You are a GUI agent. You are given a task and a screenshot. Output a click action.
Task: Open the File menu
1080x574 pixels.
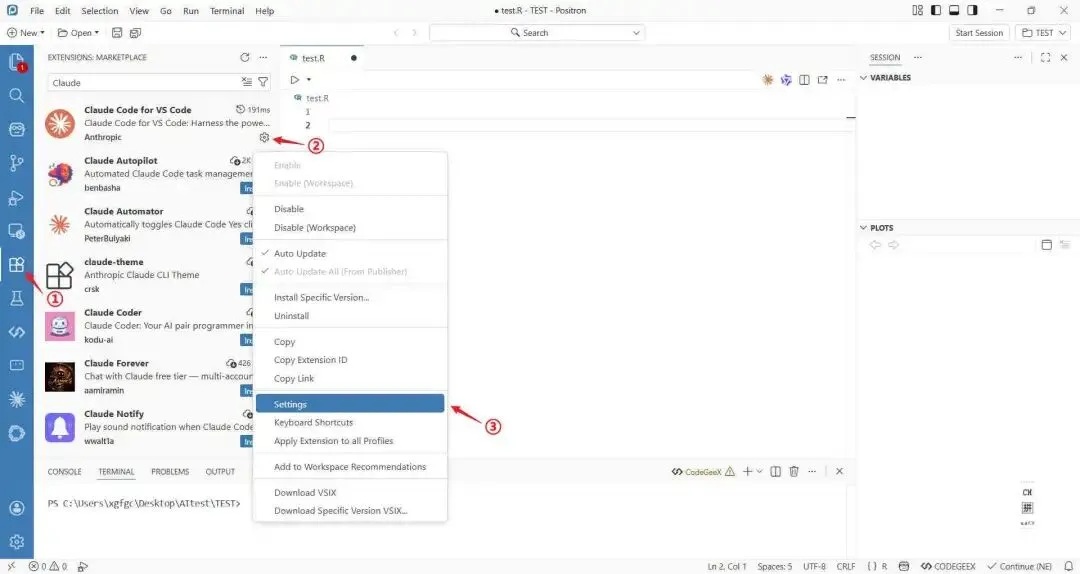click(x=37, y=10)
